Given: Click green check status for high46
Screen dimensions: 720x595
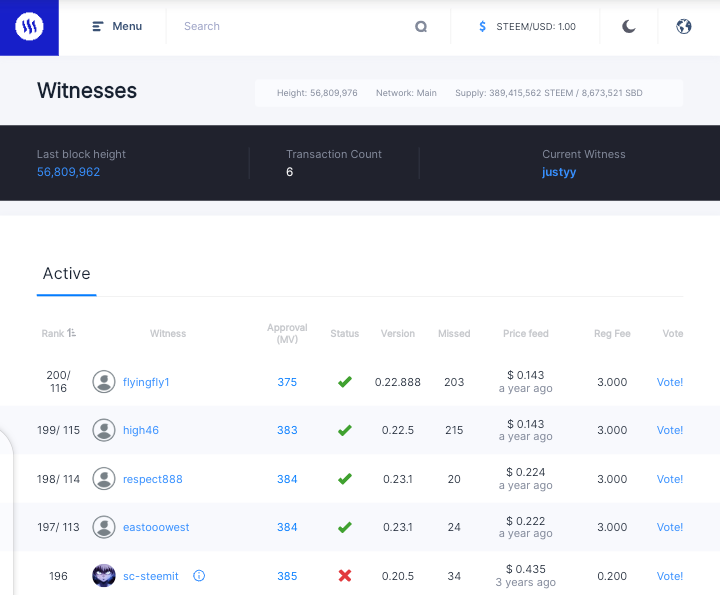Looking at the screenshot, I should (x=345, y=430).
